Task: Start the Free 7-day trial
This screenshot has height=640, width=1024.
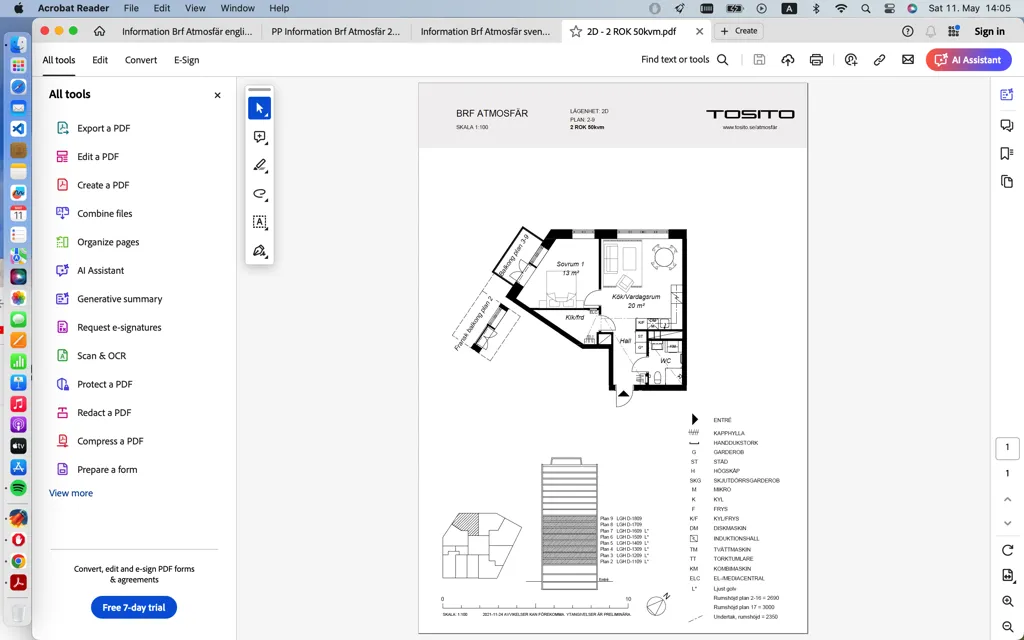Action: 134,607
